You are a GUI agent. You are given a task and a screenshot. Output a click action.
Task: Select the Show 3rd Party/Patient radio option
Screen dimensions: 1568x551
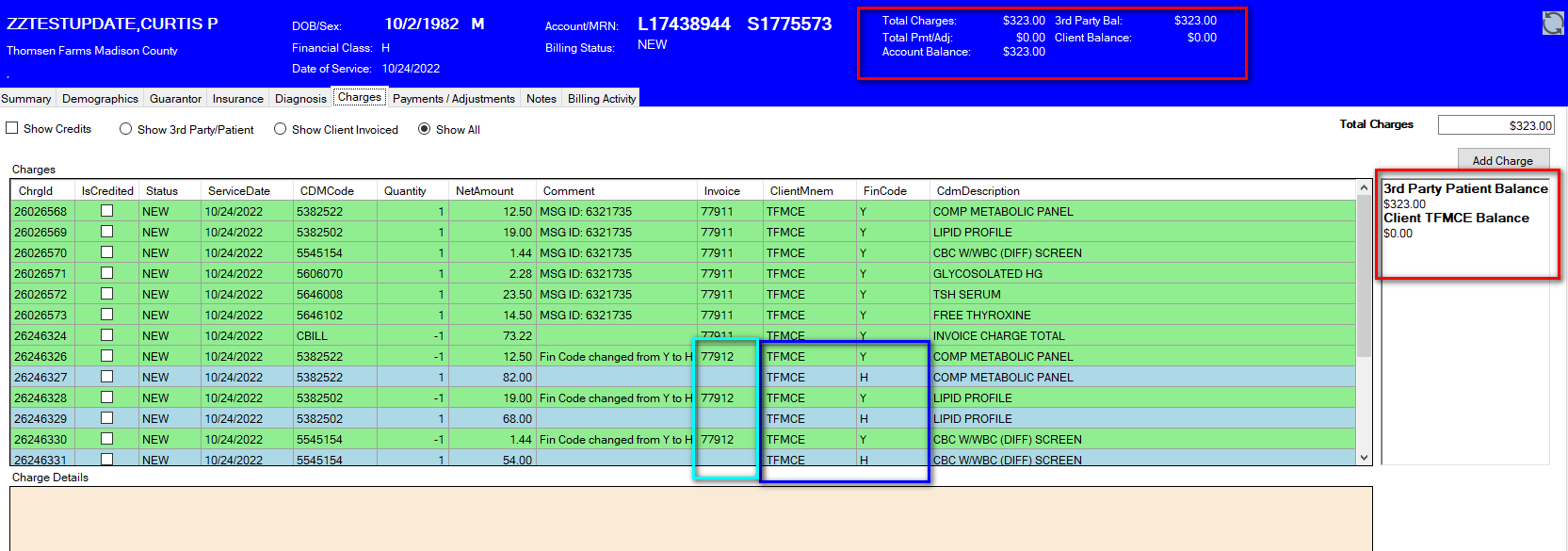coord(125,129)
